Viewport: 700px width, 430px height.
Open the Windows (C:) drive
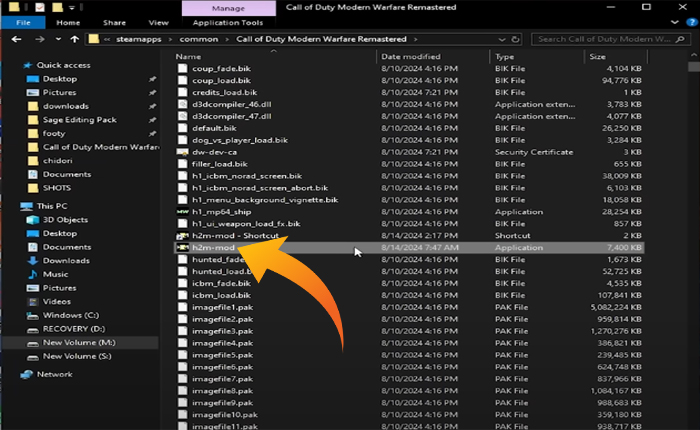pyautogui.click(x=71, y=315)
